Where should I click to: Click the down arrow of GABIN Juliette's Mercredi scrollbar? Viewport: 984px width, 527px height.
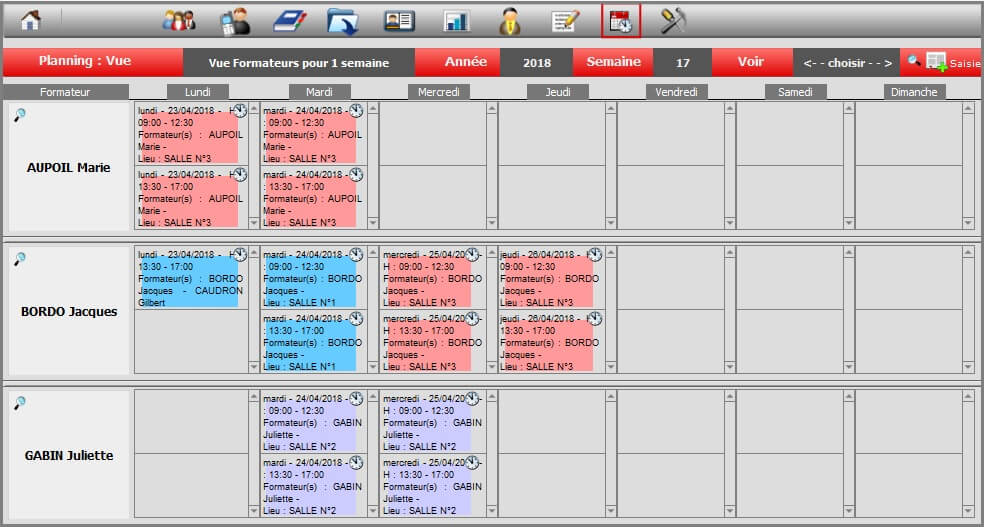491,511
